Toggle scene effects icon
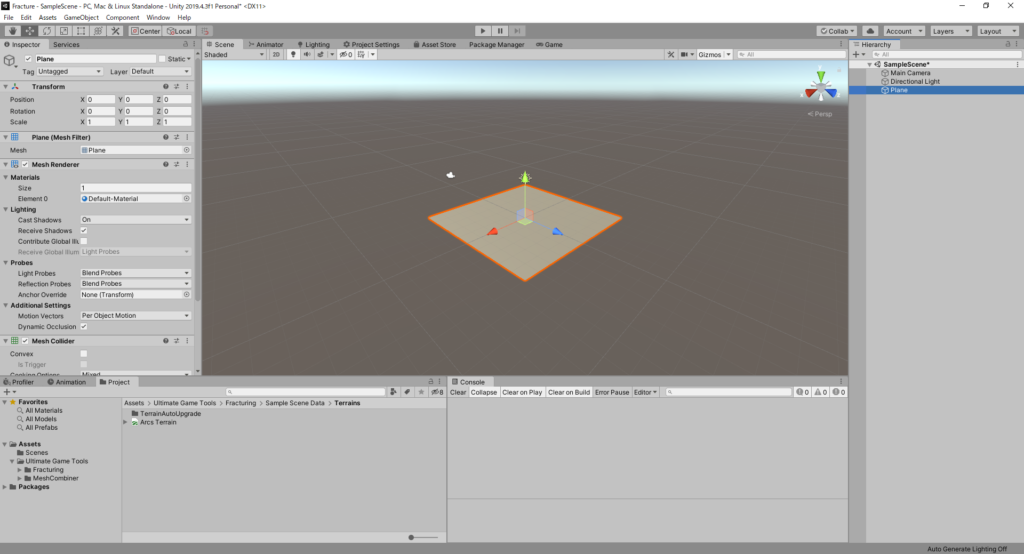 point(321,55)
